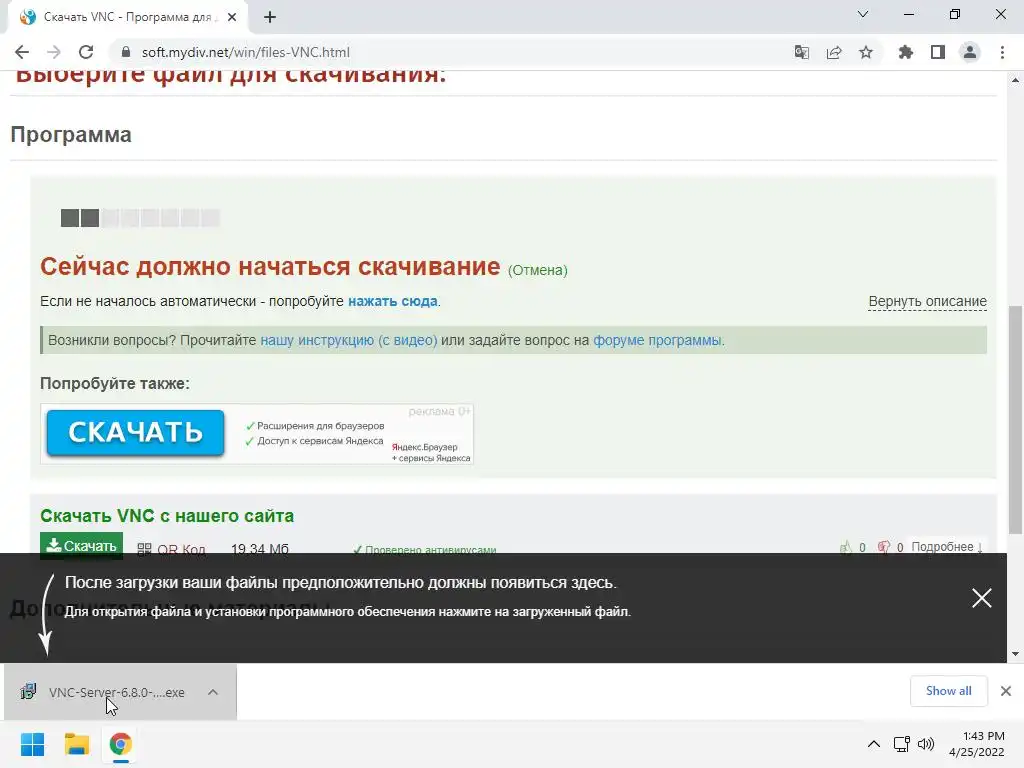This screenshot has height=768, width=1024.
Task: Click the scrollbar up arrow
Action: pyautogui.click(x=1015, y=80)
